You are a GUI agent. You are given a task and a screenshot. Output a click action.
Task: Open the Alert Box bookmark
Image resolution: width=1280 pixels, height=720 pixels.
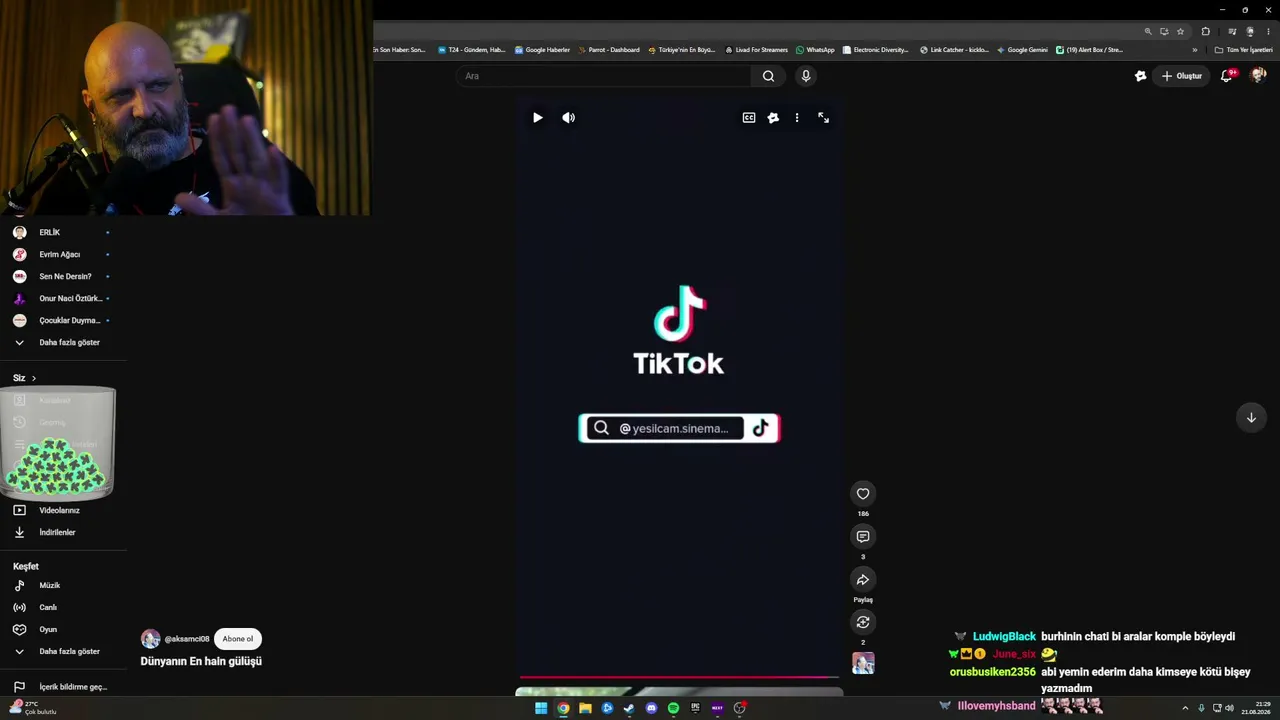coord(1090,50)
